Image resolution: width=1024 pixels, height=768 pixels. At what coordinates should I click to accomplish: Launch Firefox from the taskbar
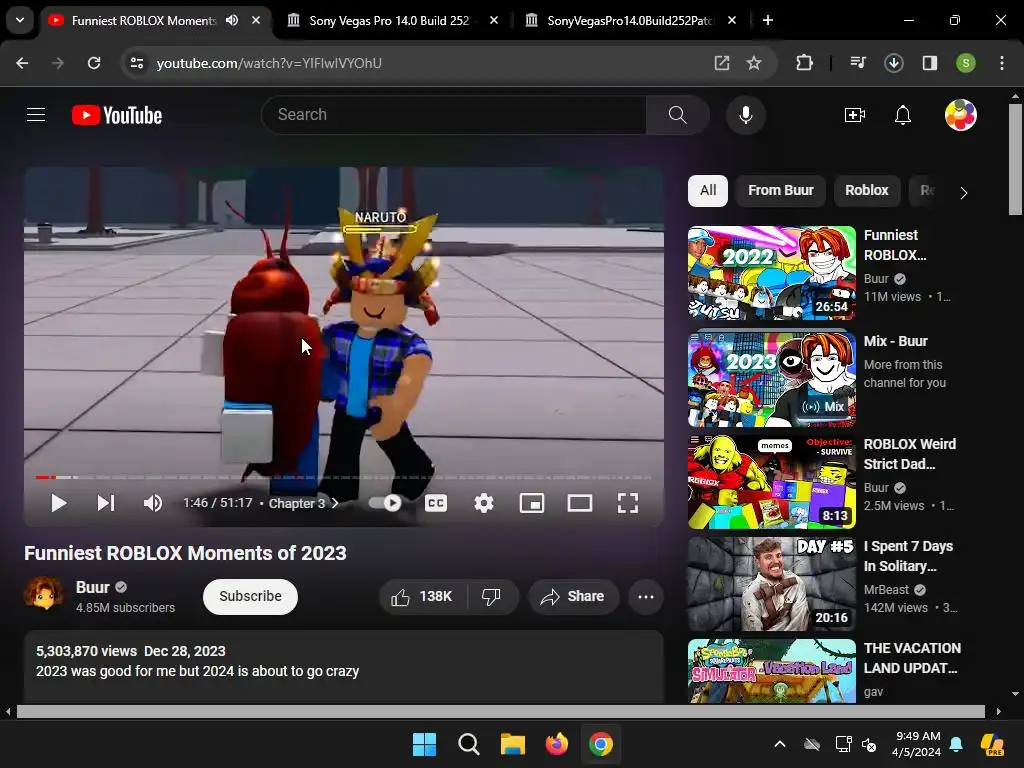[556, 744]
